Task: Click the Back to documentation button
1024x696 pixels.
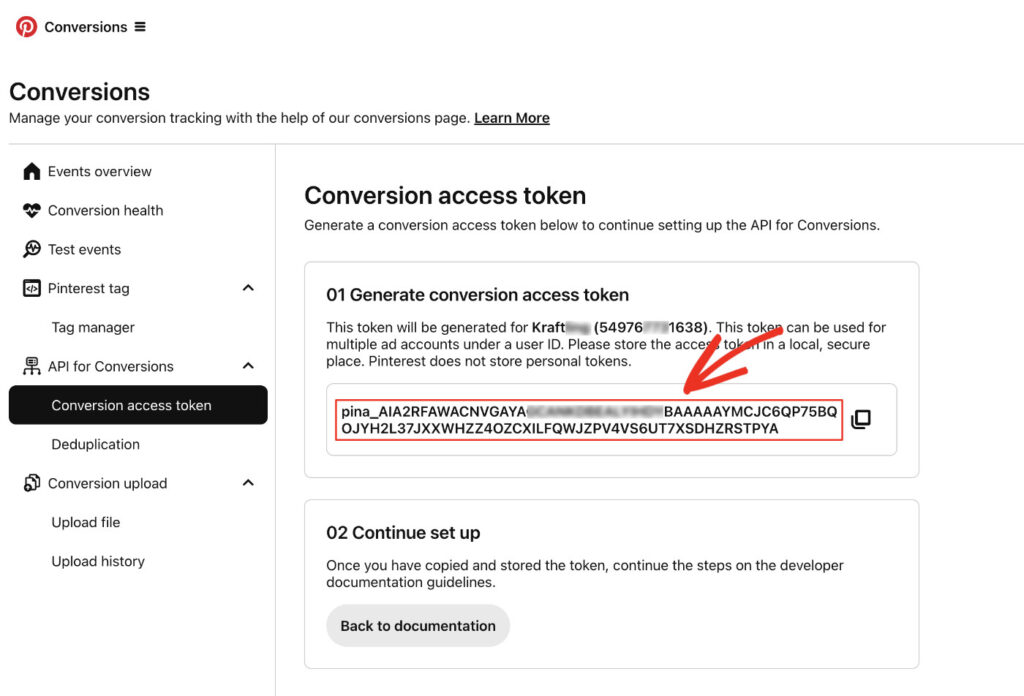Action: click(x=418, y=625)
